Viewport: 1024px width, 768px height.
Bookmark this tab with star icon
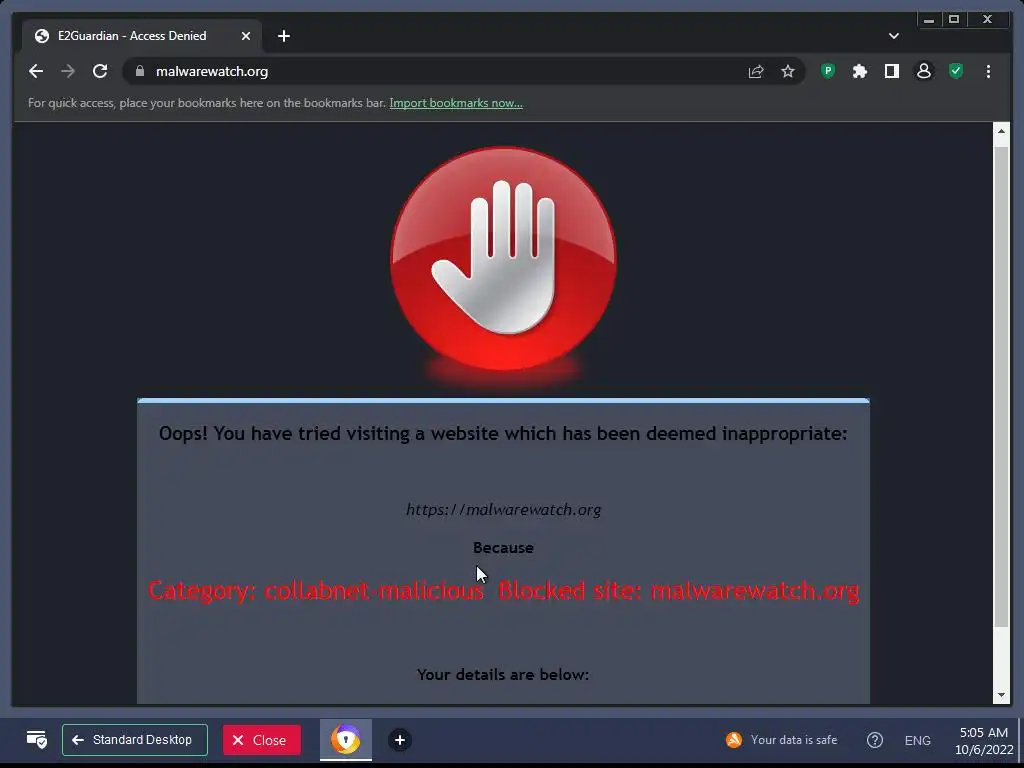click(788, 71)
